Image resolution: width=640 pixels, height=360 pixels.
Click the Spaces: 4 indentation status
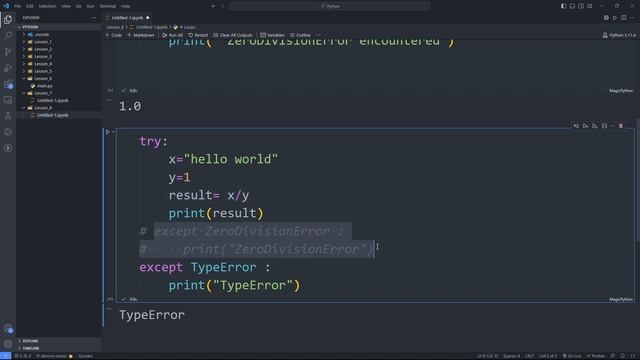pos(511,356)
